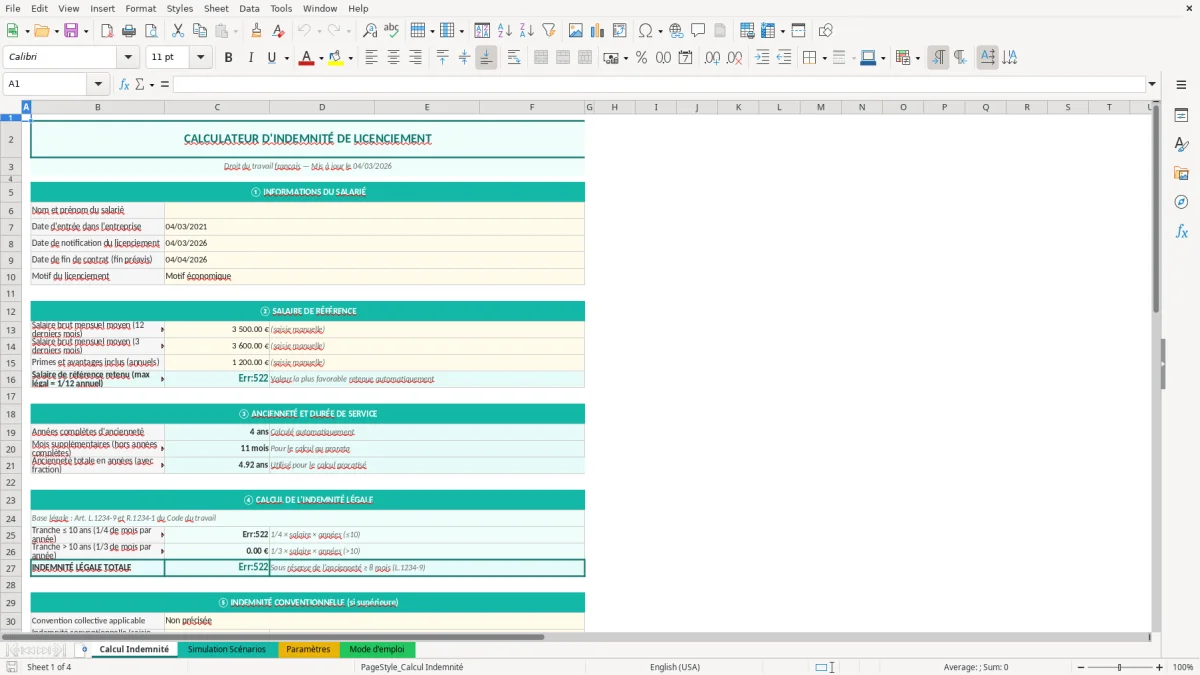The height and width of the screenshot is (675, 1200).
Task: Add a decimal place
Action: (x=712, y=58)
